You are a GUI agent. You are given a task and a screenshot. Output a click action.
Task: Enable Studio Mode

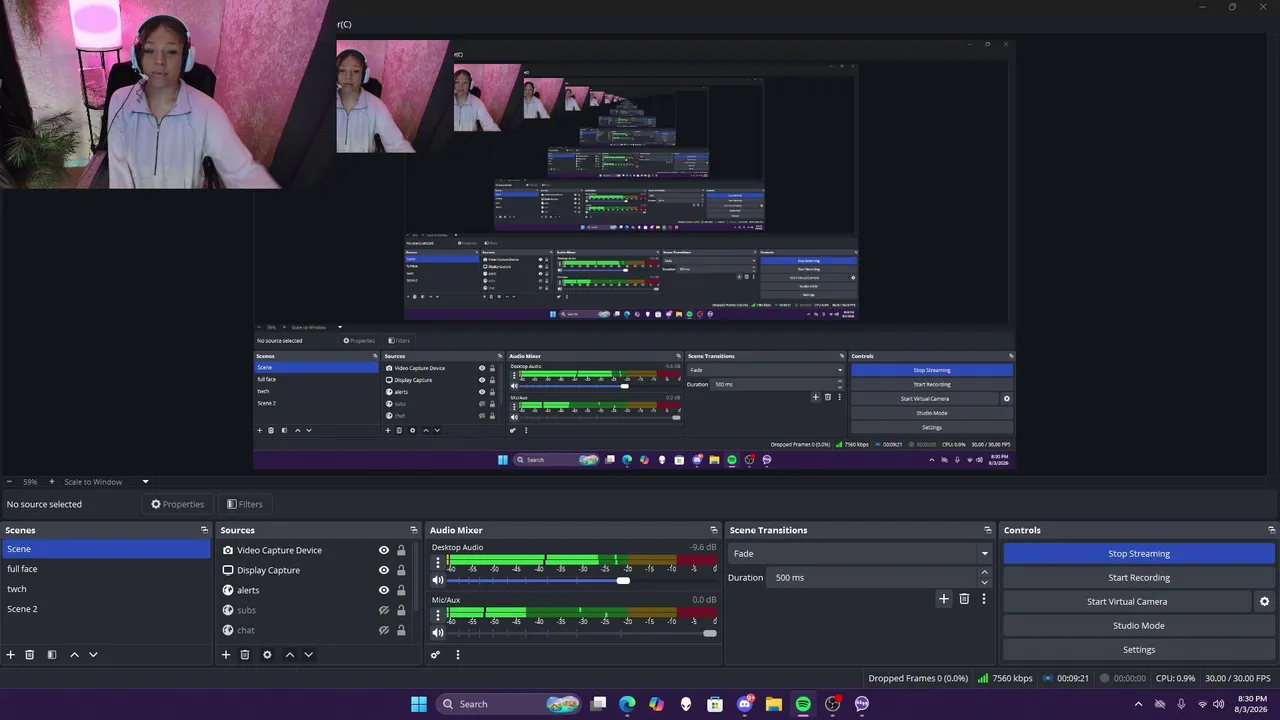click(1139, 626)
